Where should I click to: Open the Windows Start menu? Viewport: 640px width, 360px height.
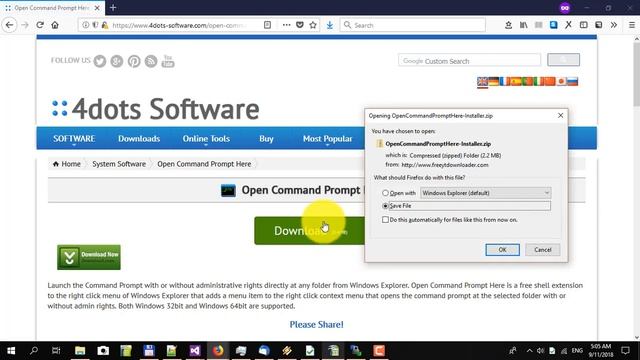pos(11,351)
